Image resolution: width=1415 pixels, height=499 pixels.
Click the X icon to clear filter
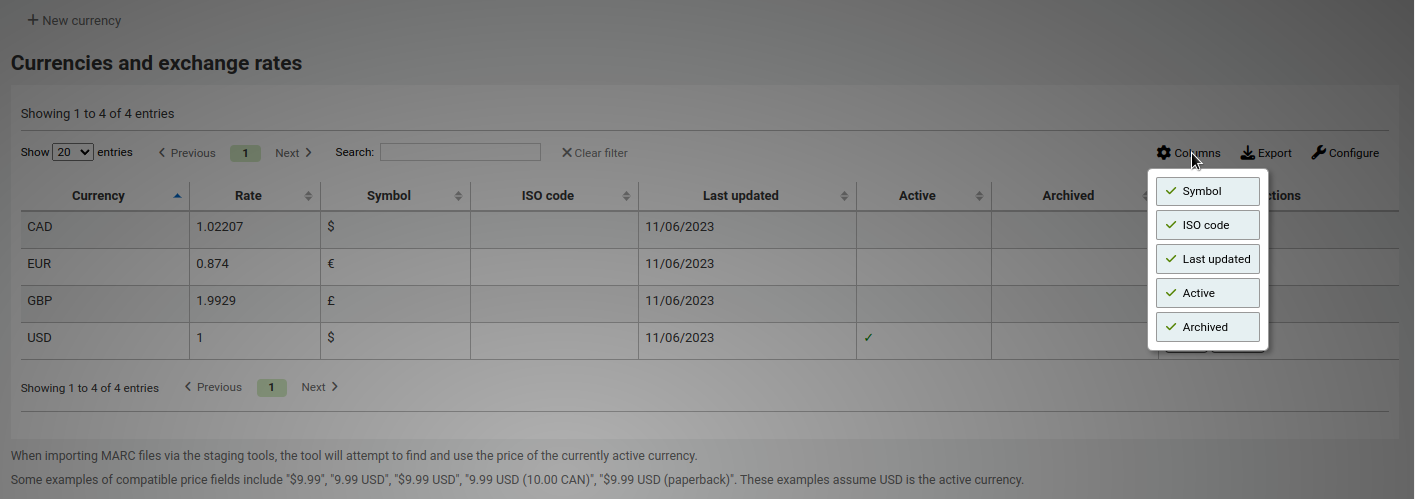tap(567, 153)
